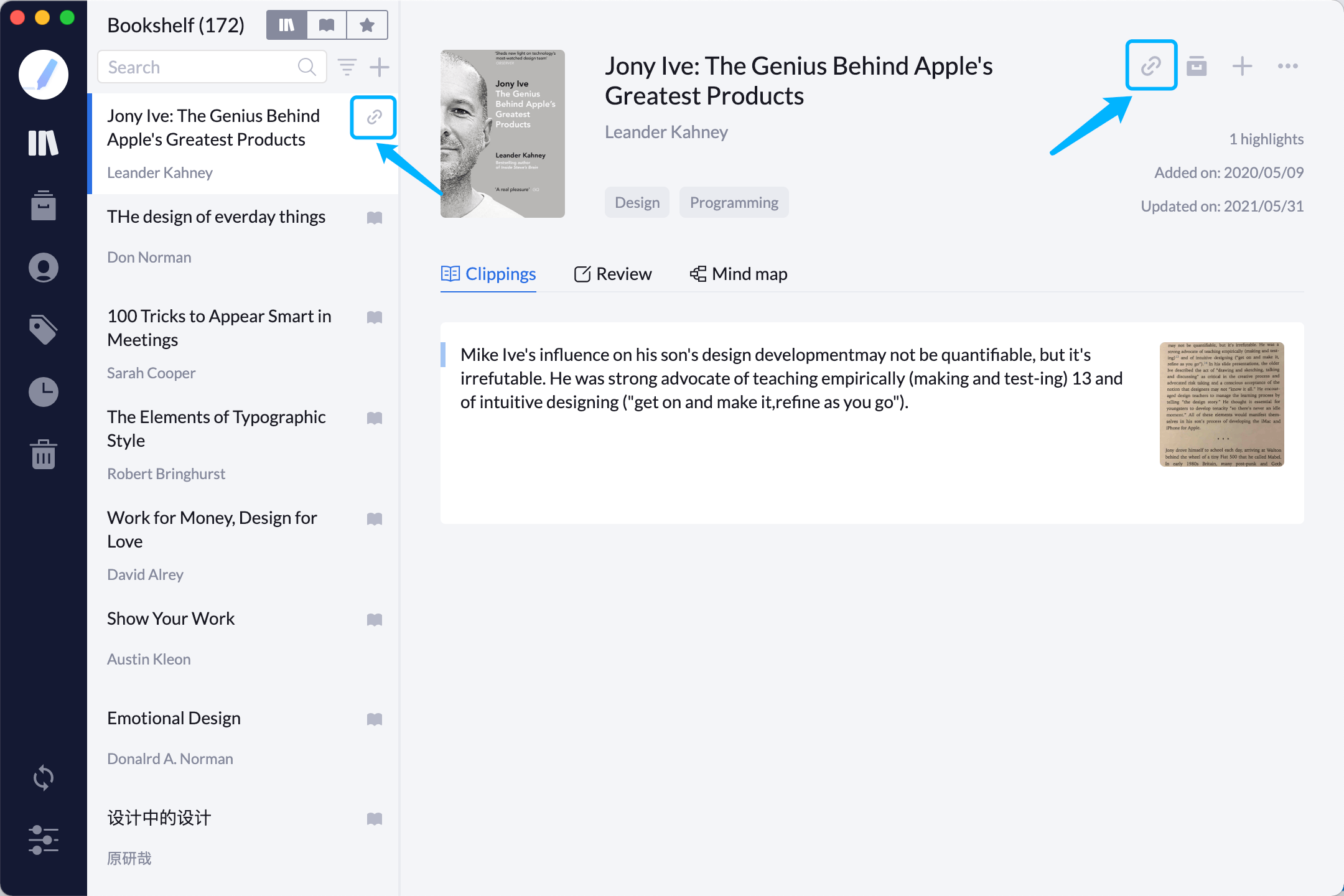Click author Leander Kahney in header
Image resolution: width=1344 pixels, height=896 pixels.
point(666,132)
